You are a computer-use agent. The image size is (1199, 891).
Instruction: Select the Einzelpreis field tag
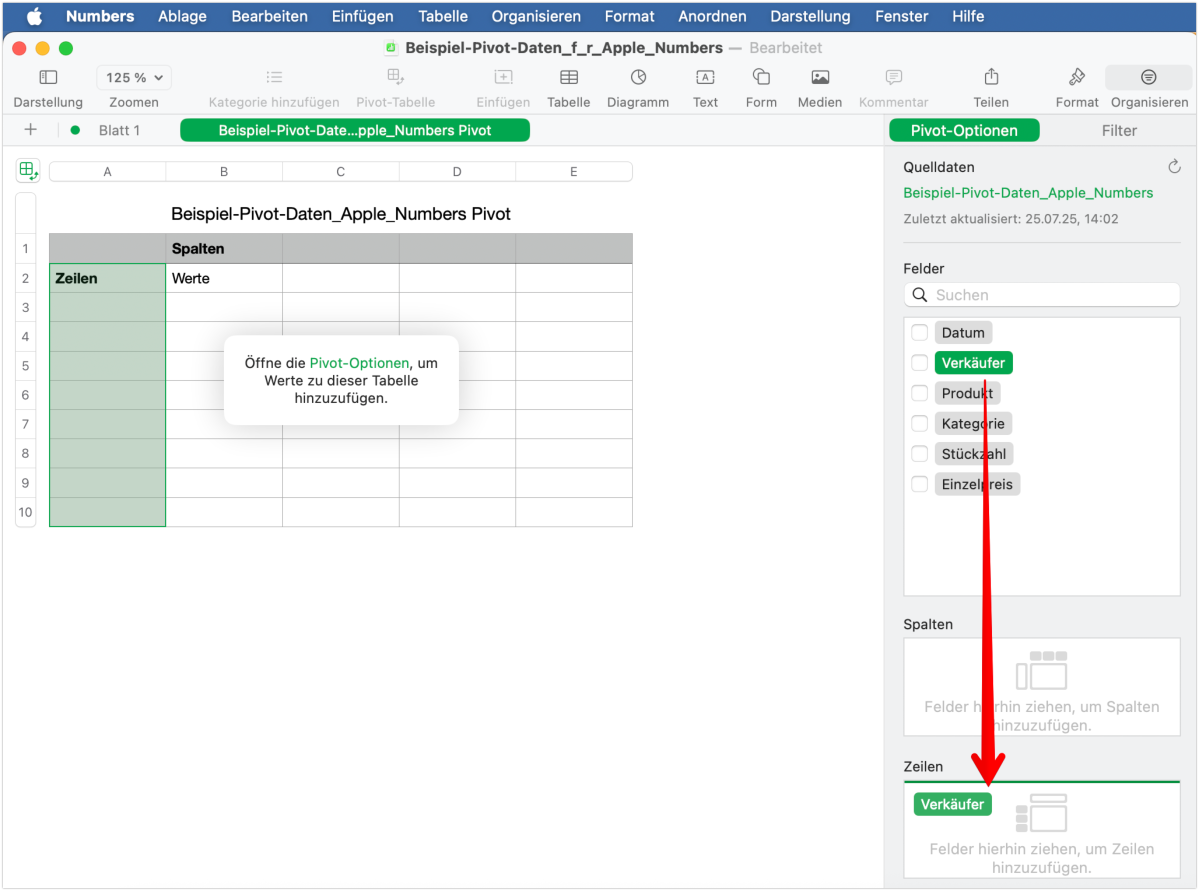[x=976, y=484]
